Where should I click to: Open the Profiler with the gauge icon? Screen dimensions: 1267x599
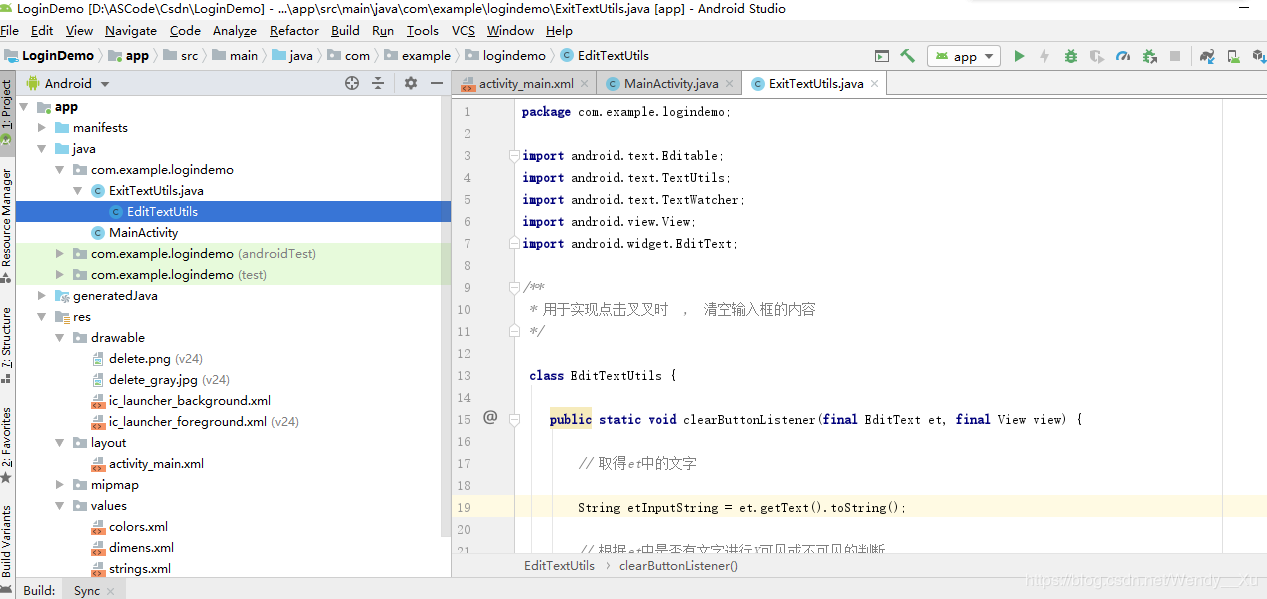pyautogui.click(x=1124, y=55)
